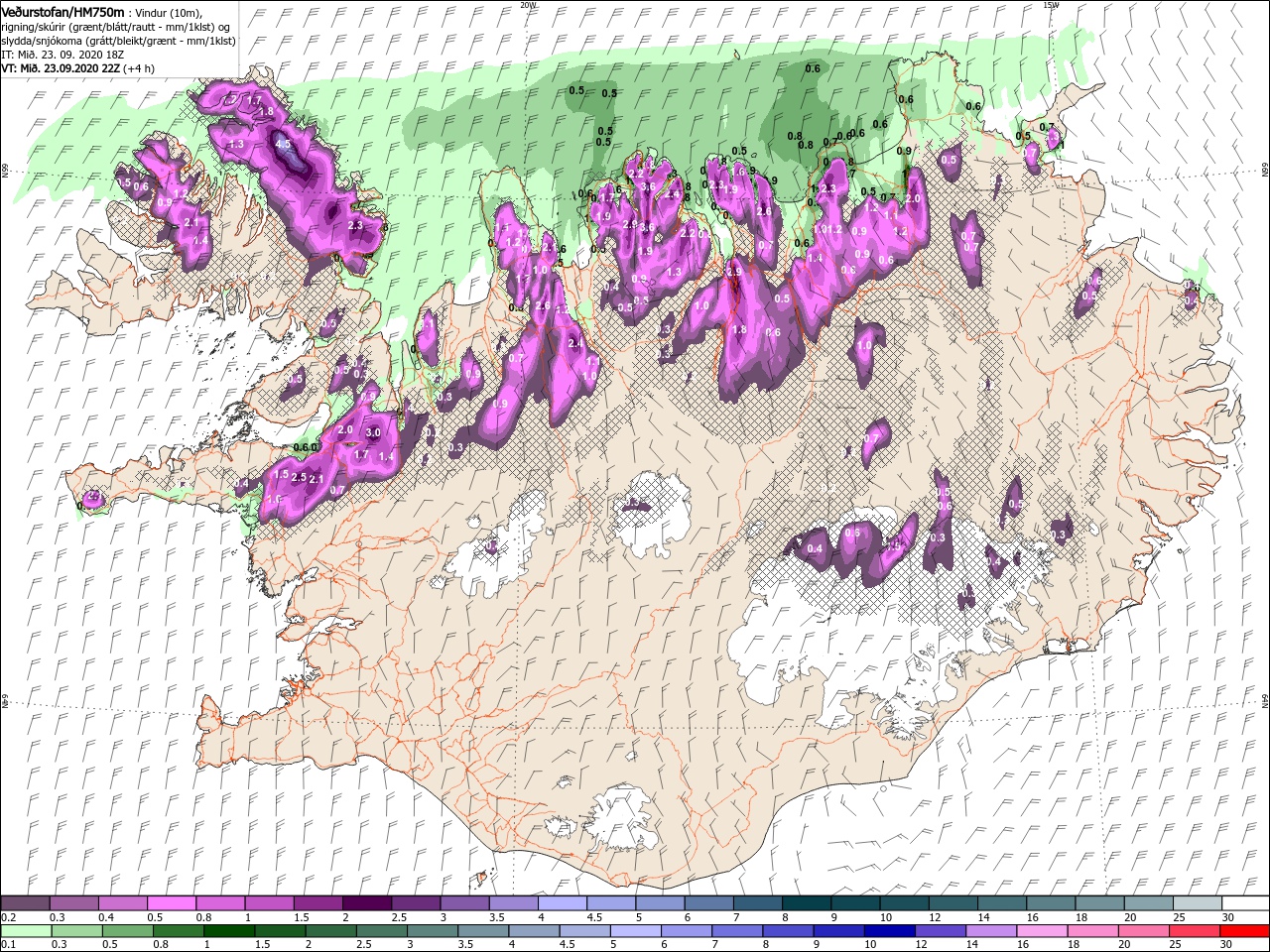Pick the dark teal snow swatch between 8 and 9

pyautogui.click(x=806, y=904)
